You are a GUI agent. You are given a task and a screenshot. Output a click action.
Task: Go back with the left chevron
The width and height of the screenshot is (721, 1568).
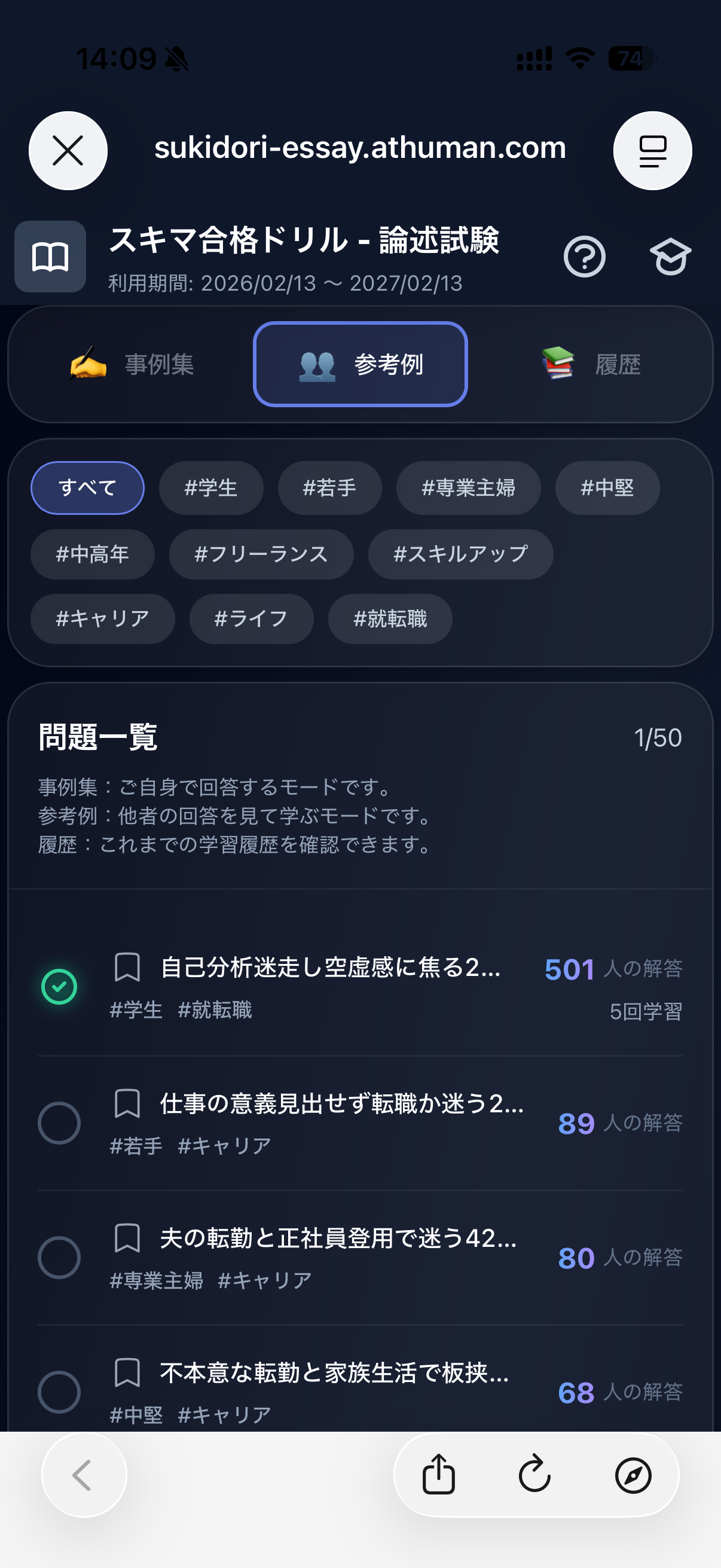pos(83,1474)
